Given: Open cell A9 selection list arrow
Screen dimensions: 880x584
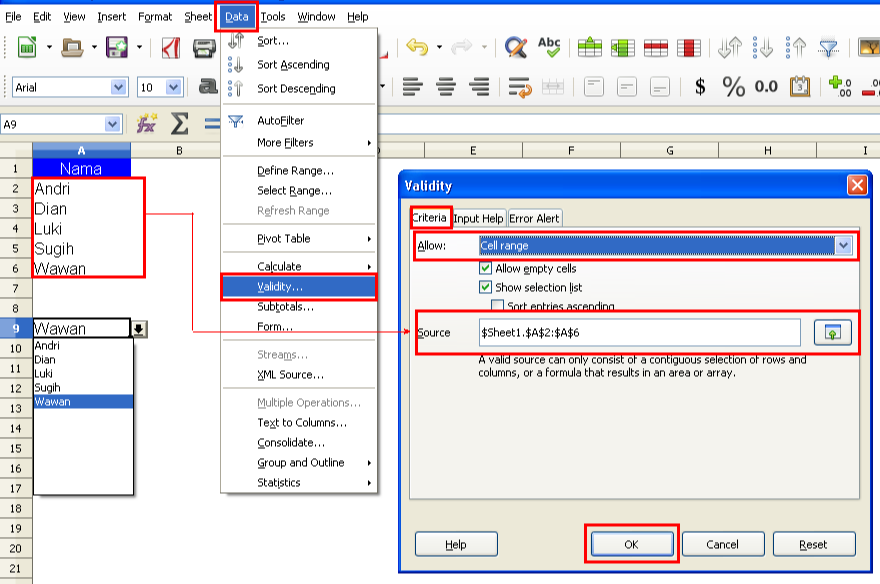Looking at the screenshot, I should point(139,329).
